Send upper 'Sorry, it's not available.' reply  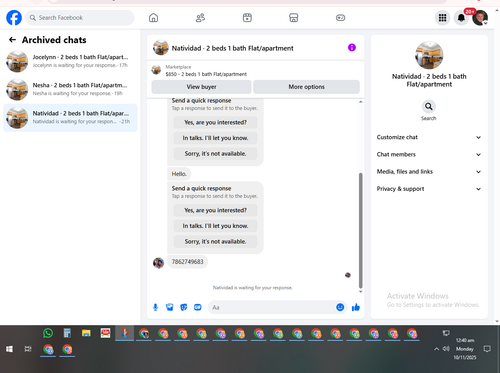tap(215, 154)
